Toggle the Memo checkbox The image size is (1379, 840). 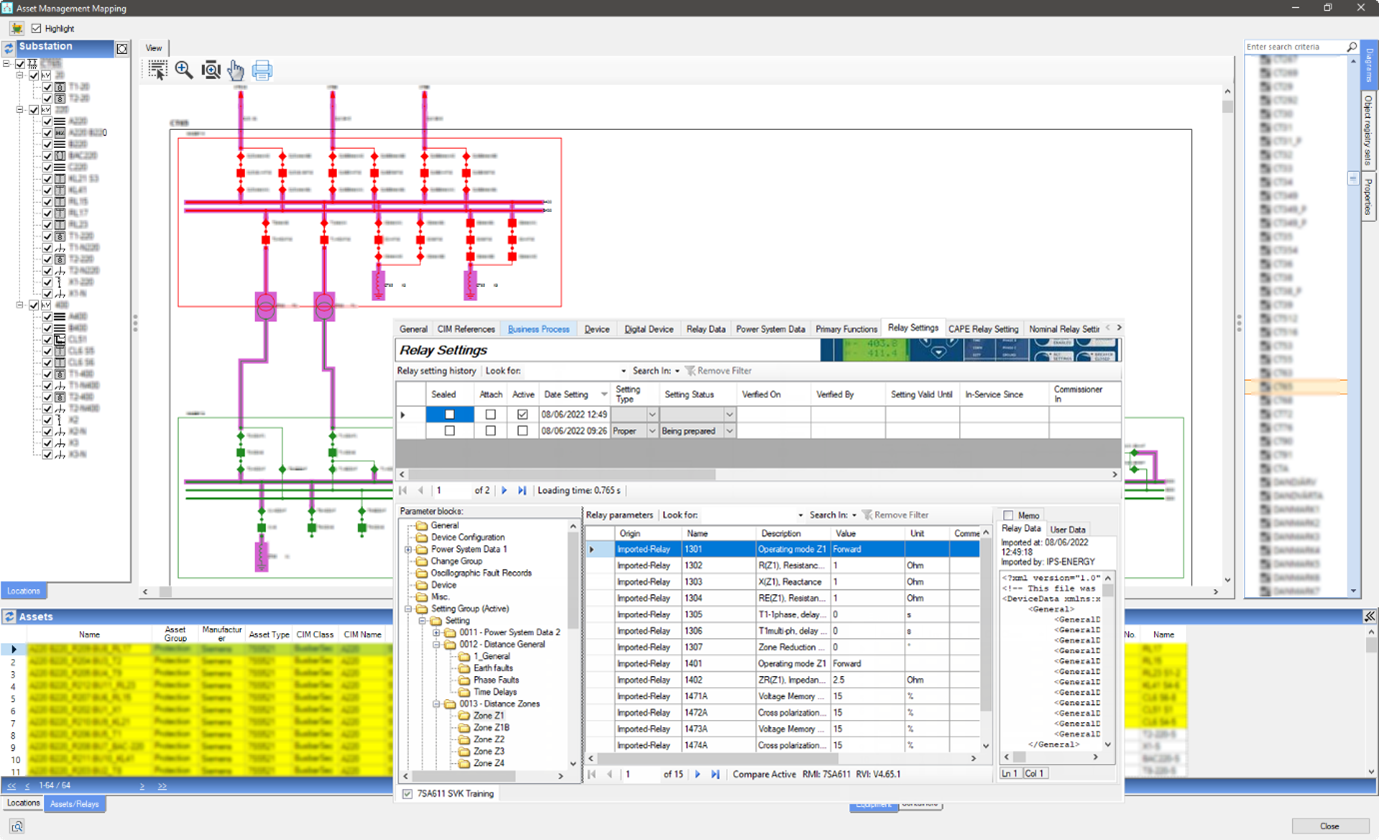(1008, 516)
